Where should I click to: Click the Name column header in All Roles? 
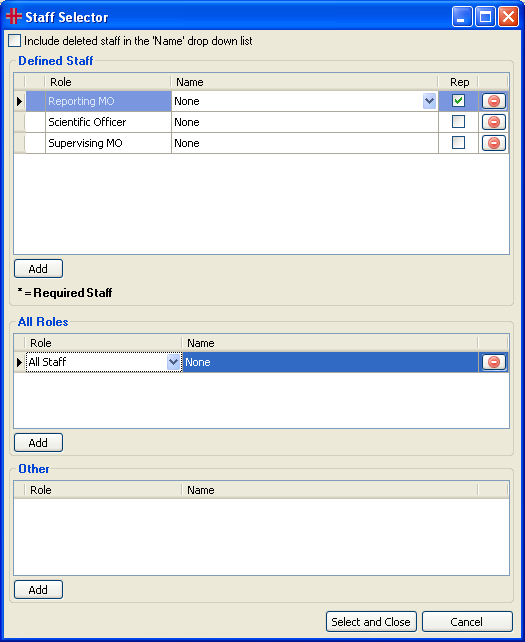(x=330, y=343)
